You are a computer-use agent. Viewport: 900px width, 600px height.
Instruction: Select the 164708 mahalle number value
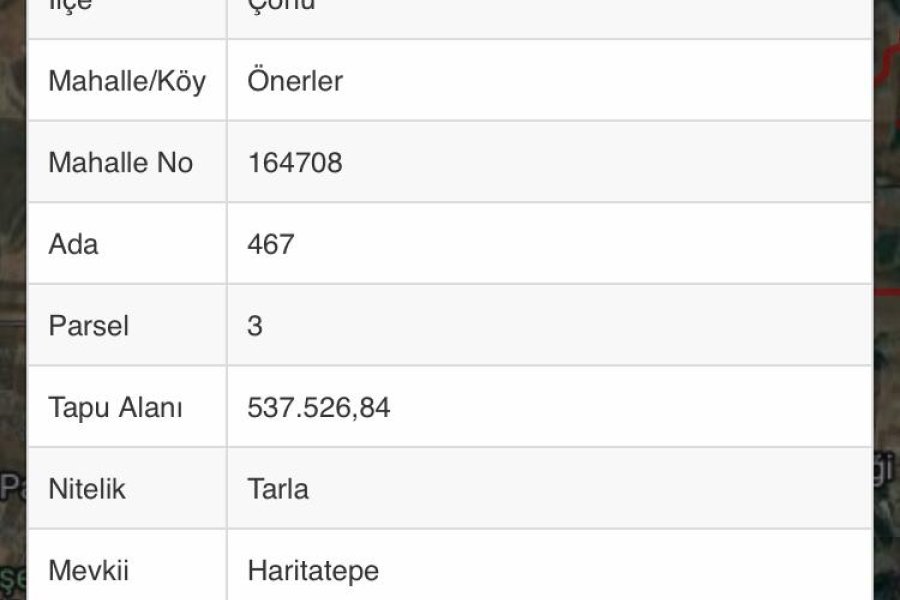[x=295, y=162]
